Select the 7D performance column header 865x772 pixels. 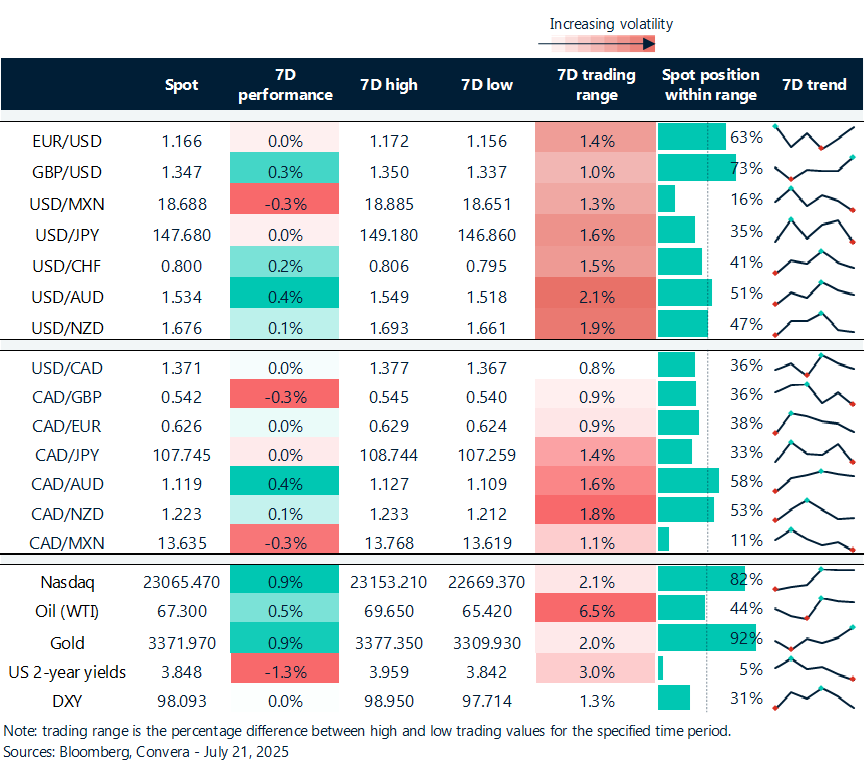(x=285, y=84)
